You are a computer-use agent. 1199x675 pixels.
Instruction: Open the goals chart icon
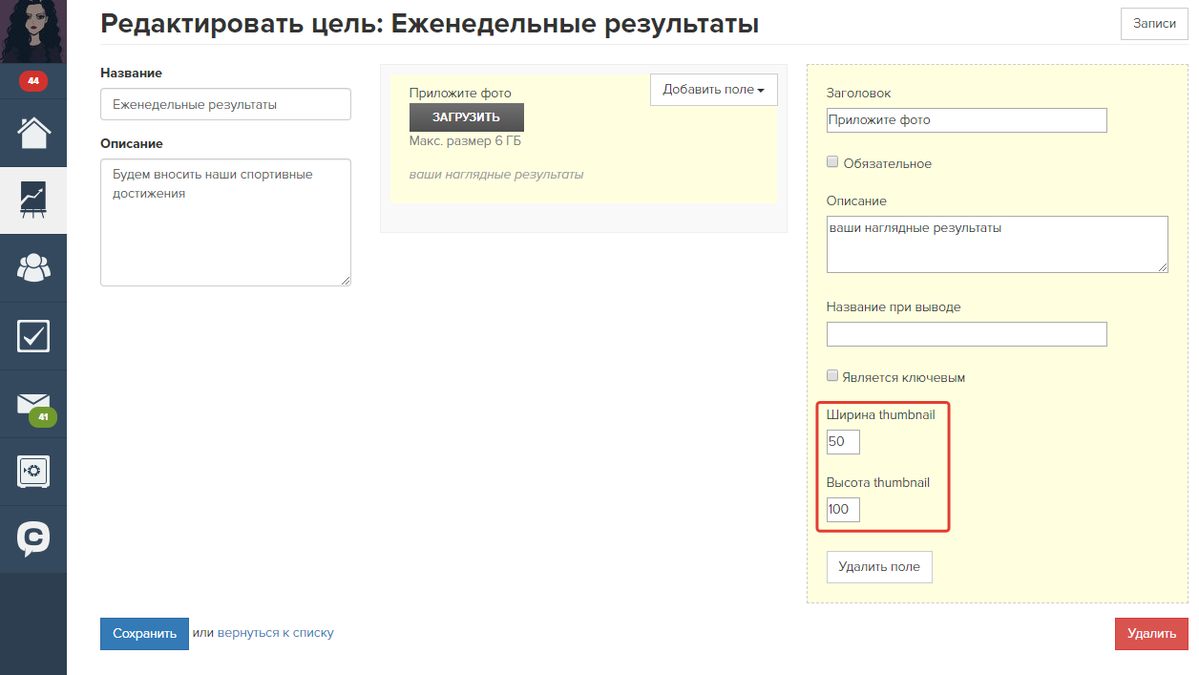pyautogui.click(x=33, y=200)
